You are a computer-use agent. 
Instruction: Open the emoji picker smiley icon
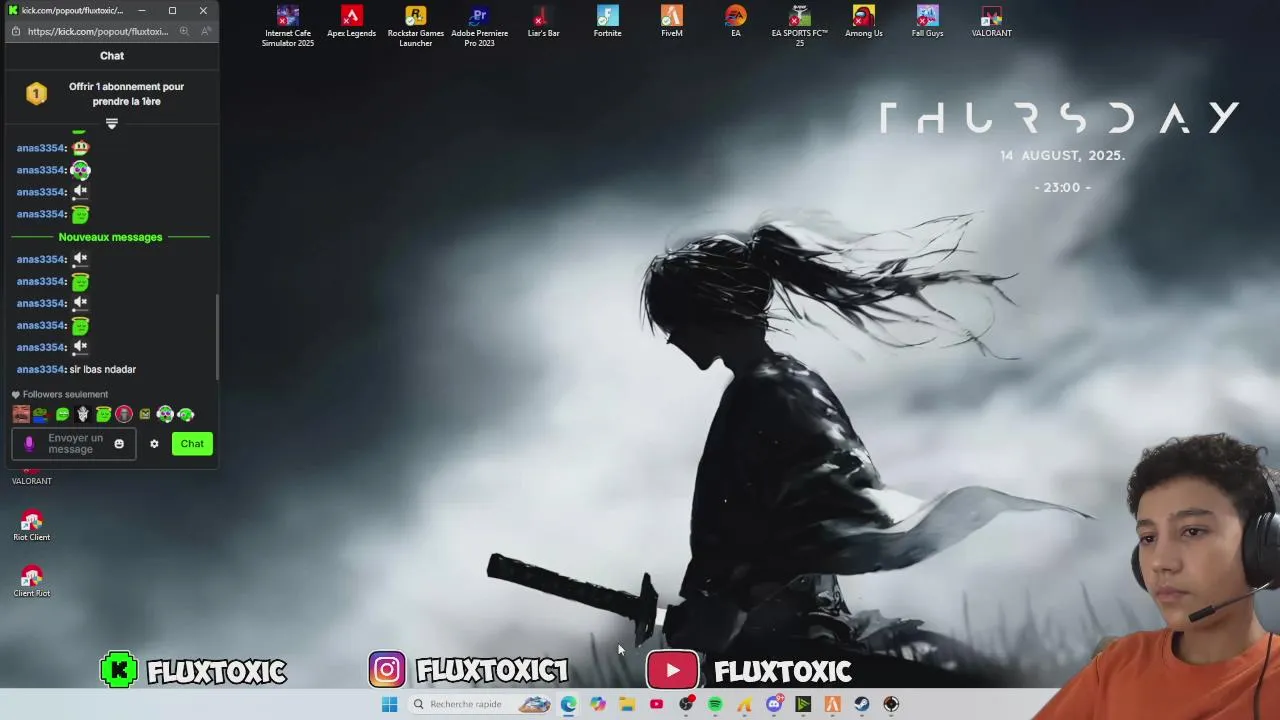tap(119, 444)
